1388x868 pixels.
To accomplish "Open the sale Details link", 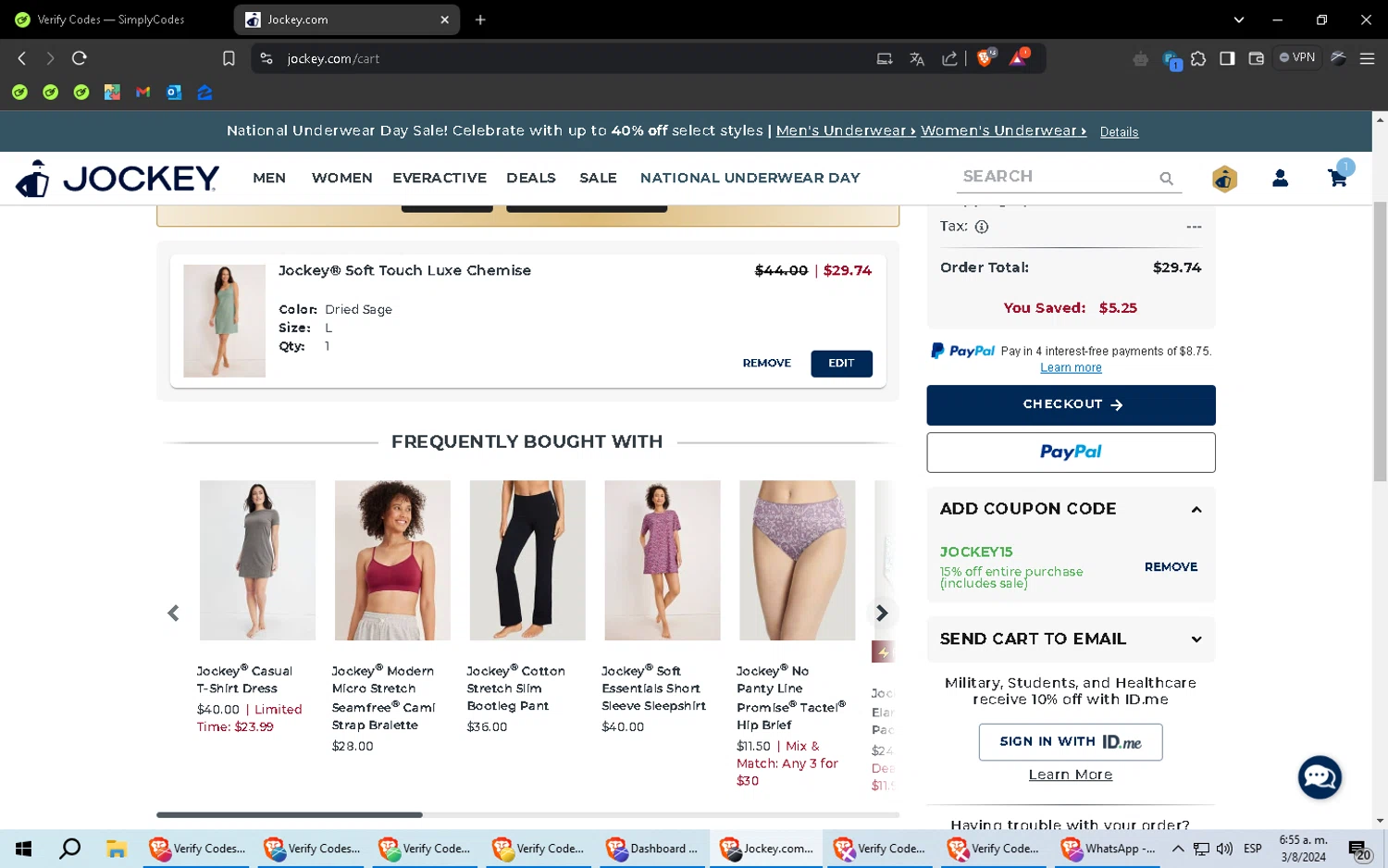I will point(1119,132).
